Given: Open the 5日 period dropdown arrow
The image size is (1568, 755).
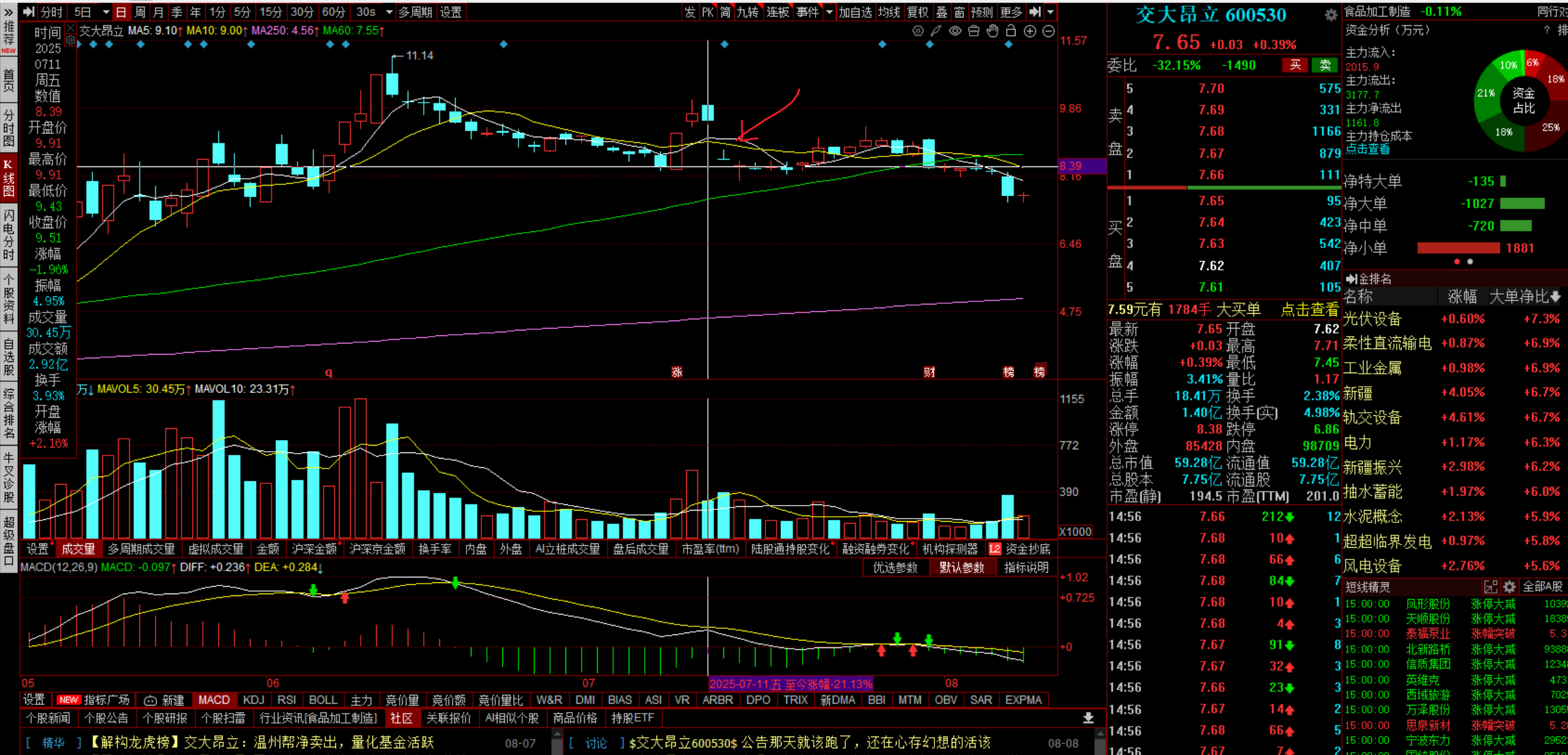Looking at the screenshot, I should pos(106,12).
